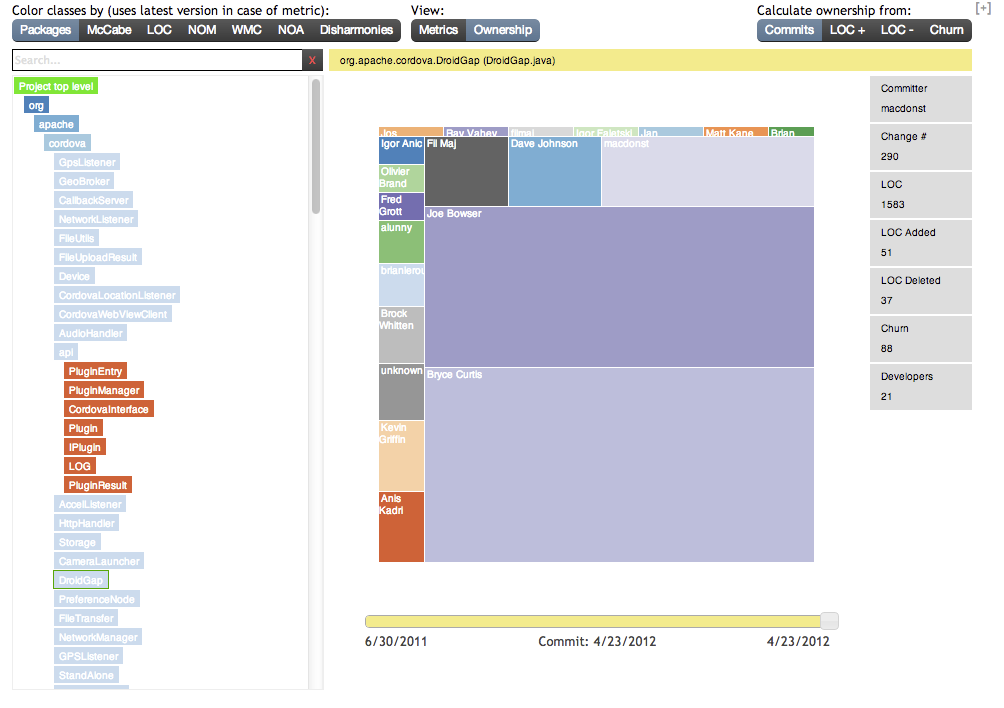Collapse the cordova package node
Screen dimensions: 1004x708
pyautogui.click(x=67, y=143)
